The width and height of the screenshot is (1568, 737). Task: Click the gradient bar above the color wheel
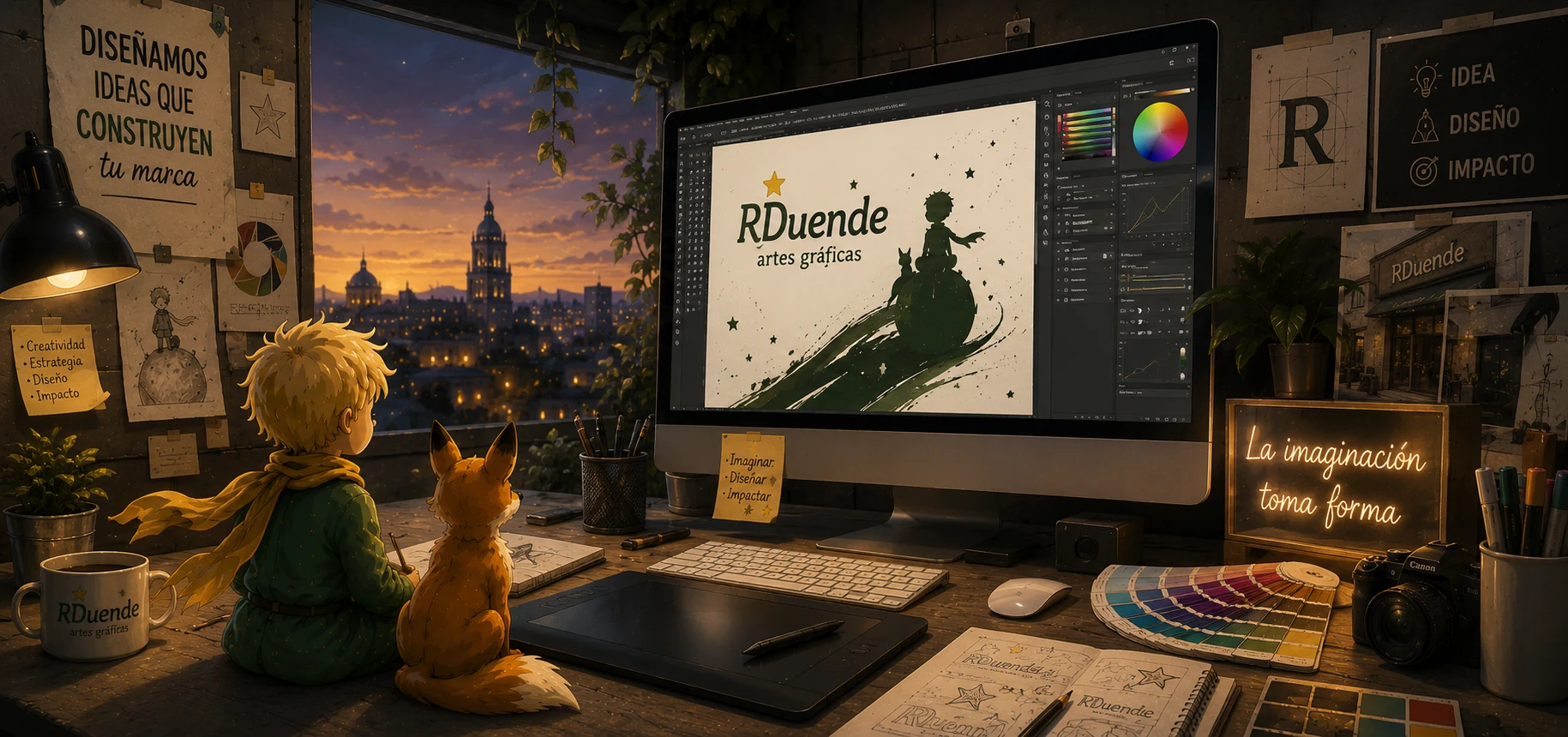1162,93
